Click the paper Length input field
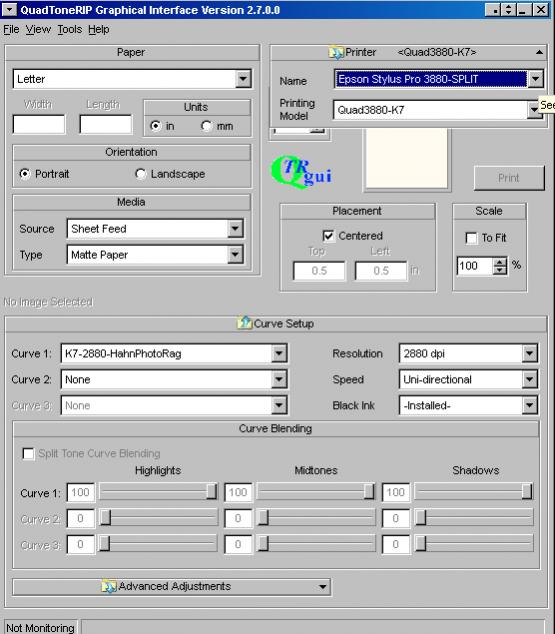The image size is (555, 634). point(106,124)
